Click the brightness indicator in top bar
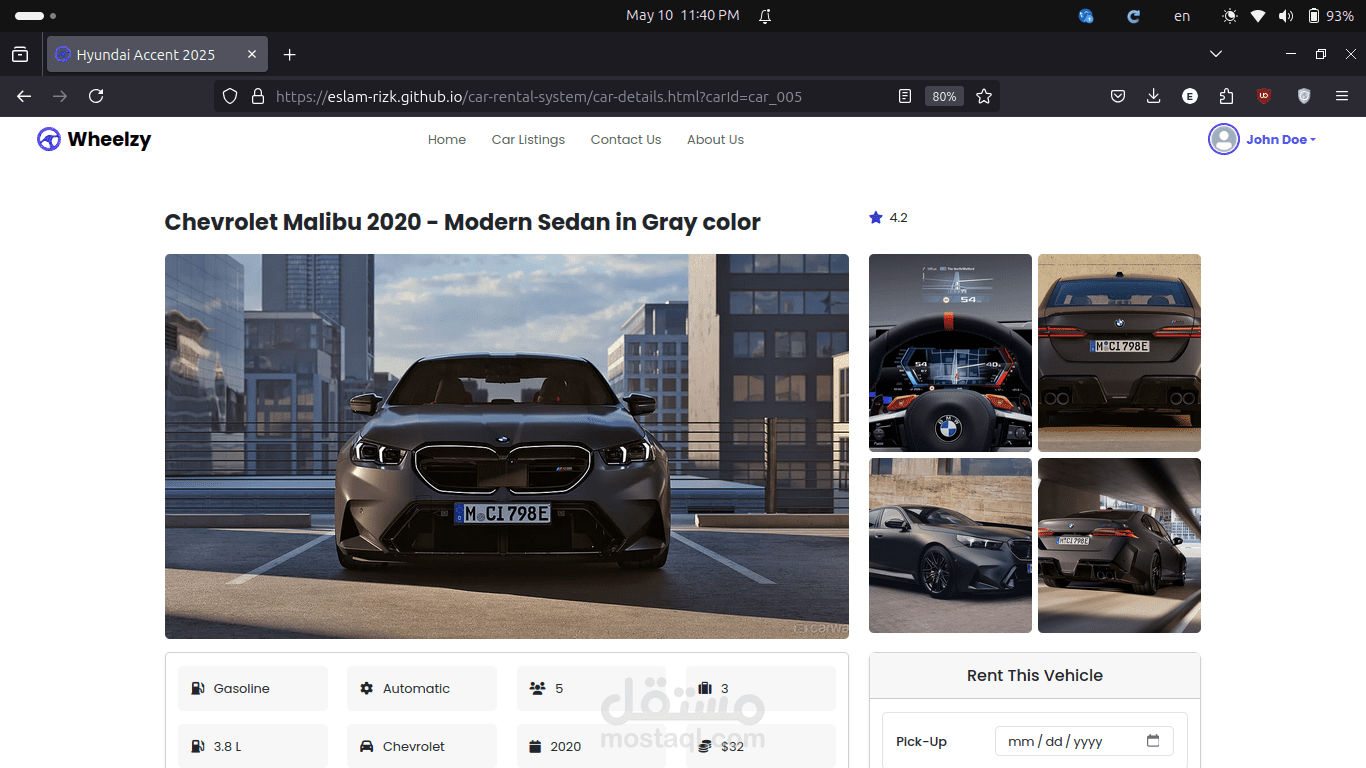Image resolution: width=1366 pixels, height=768 pixels. 1230,16
